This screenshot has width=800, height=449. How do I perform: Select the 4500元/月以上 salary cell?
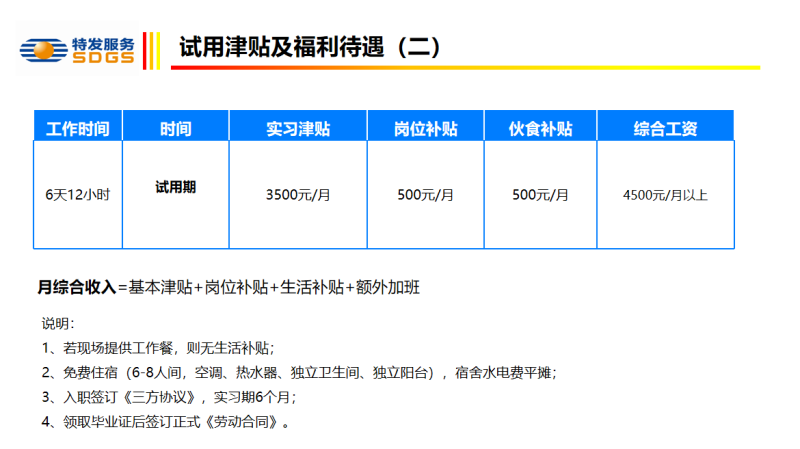click(x=665, y=194)
